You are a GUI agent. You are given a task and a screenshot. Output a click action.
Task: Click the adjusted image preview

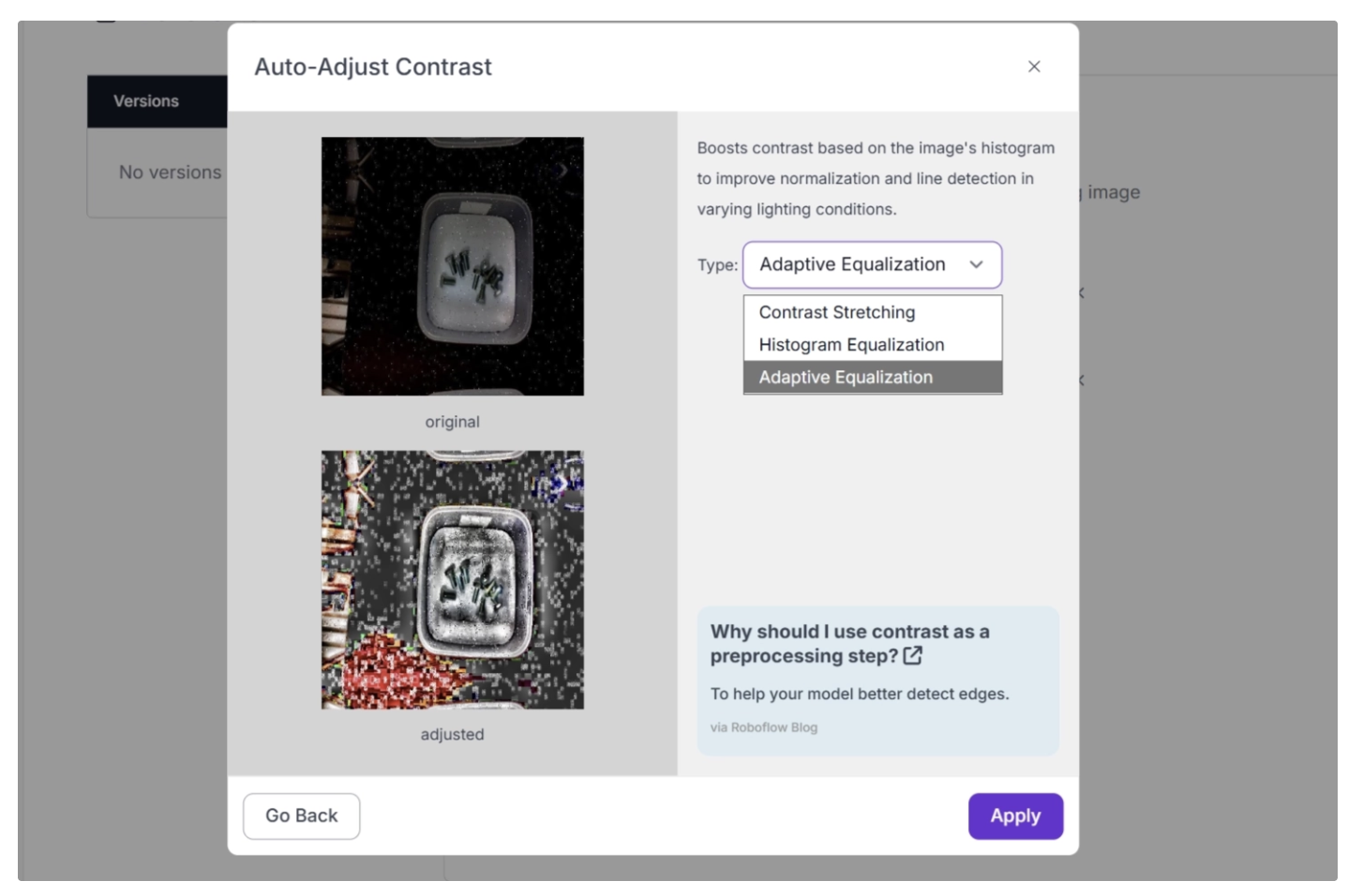[452, 579]
